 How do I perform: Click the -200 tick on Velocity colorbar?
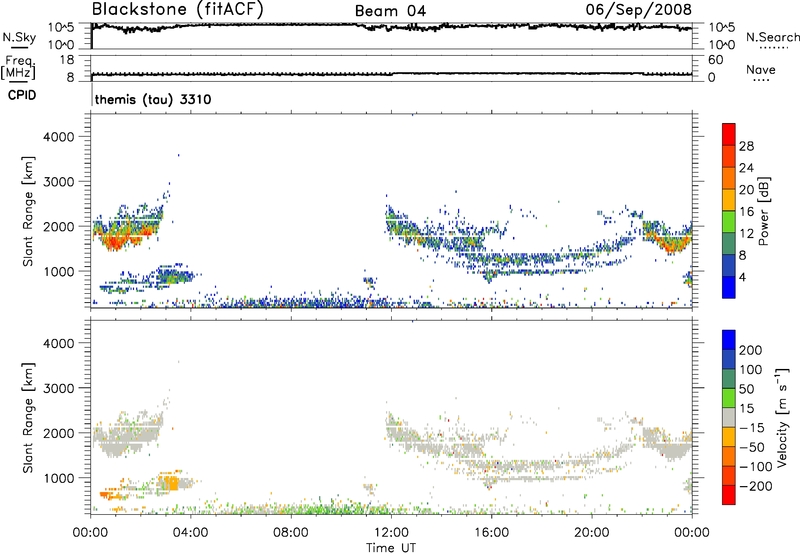coord(756,486)
